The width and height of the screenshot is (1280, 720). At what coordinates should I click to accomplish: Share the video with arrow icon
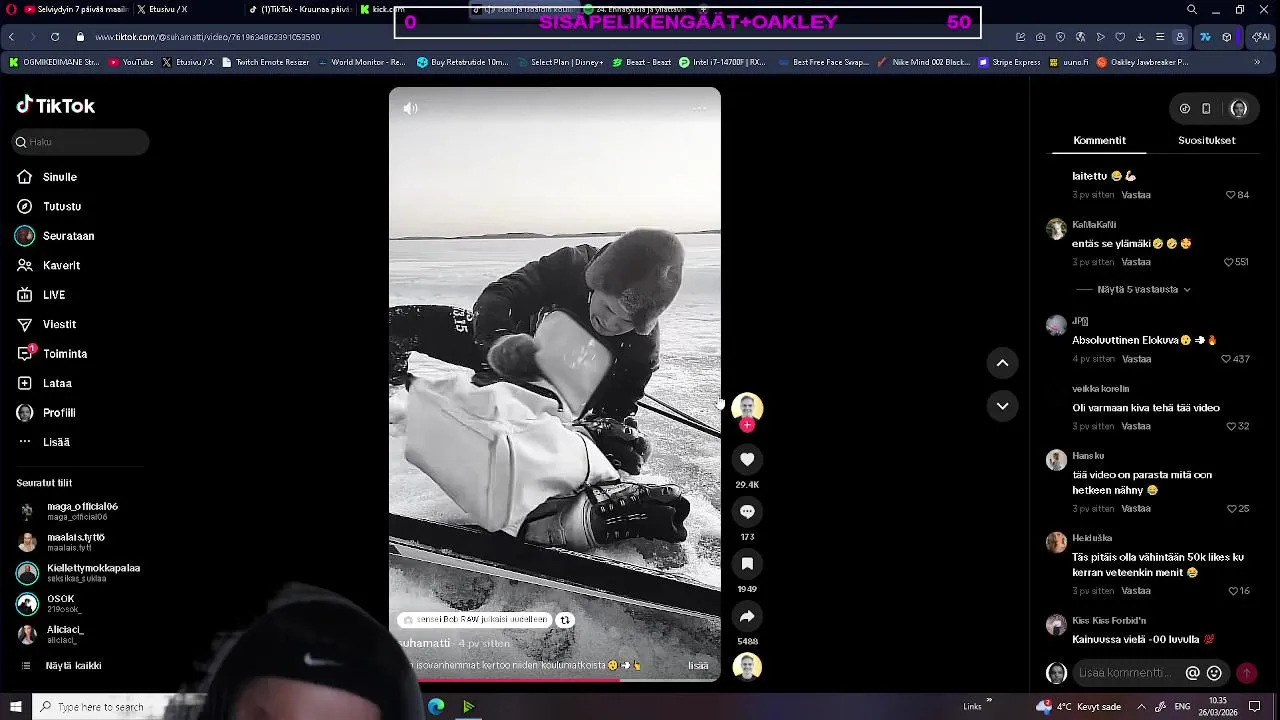point(747,616)
